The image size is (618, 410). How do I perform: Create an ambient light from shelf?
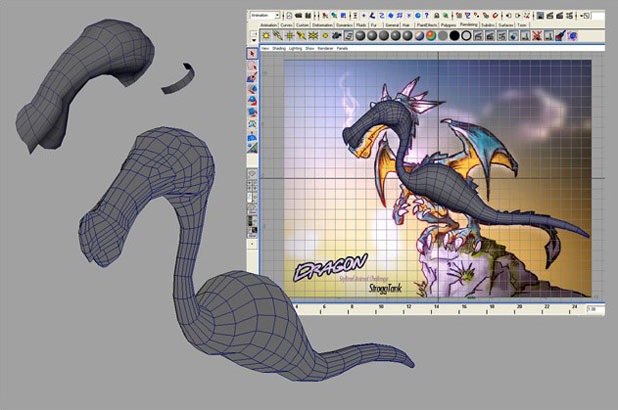(x=266, y=36)
